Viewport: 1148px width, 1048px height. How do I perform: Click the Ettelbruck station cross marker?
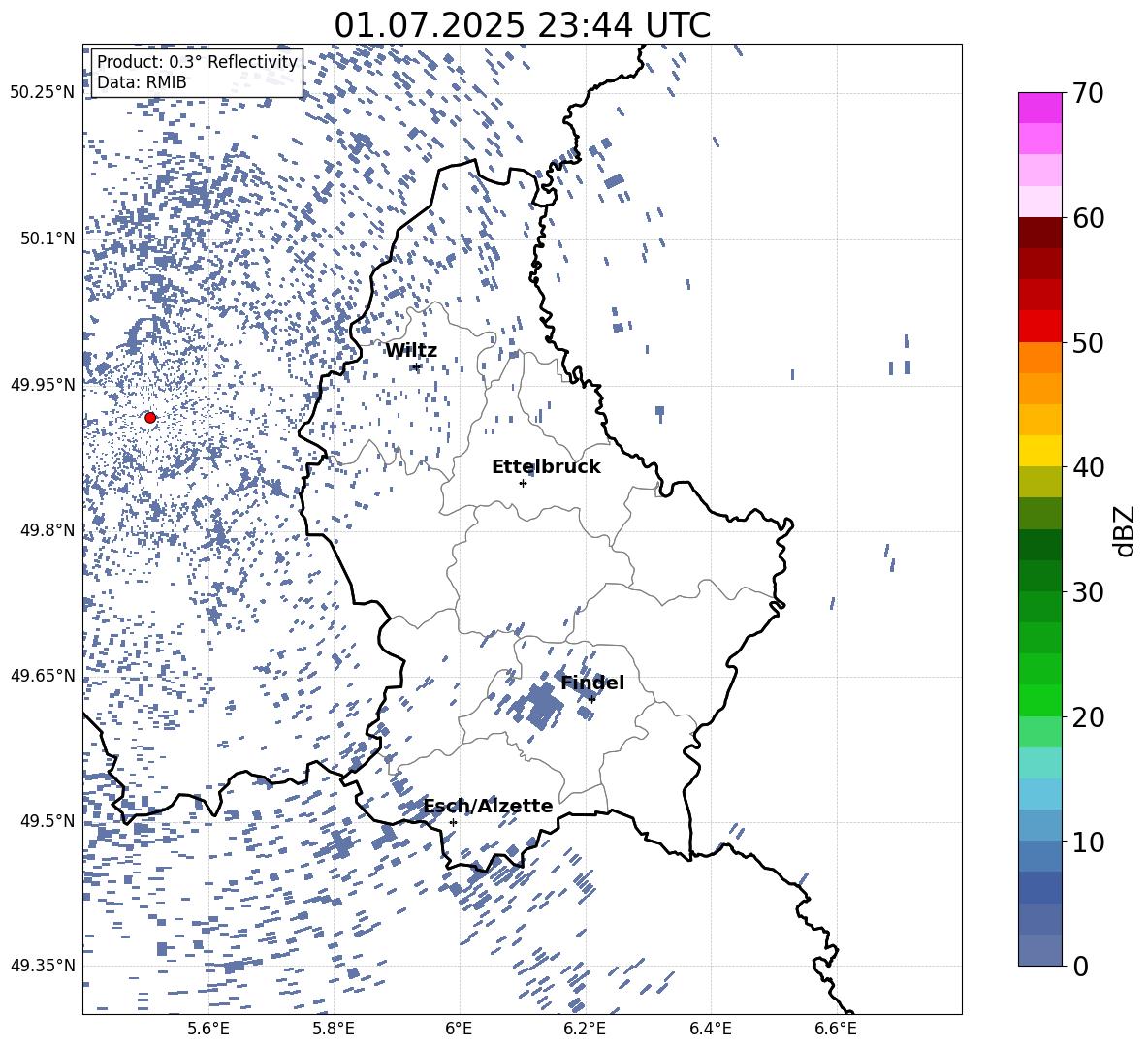tap(523, 483)
